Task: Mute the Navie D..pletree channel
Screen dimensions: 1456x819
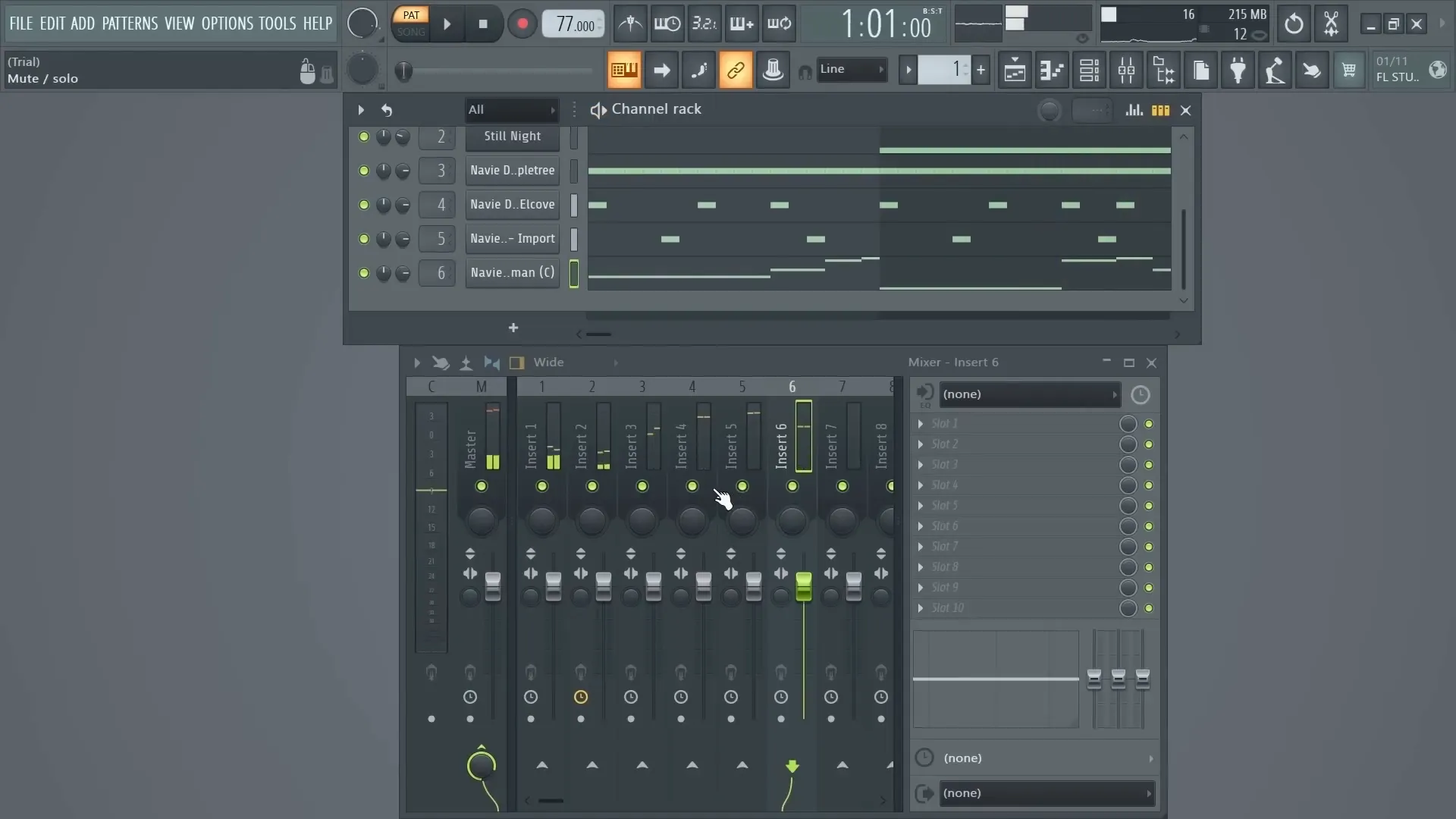Action: (x=364, y=171)
